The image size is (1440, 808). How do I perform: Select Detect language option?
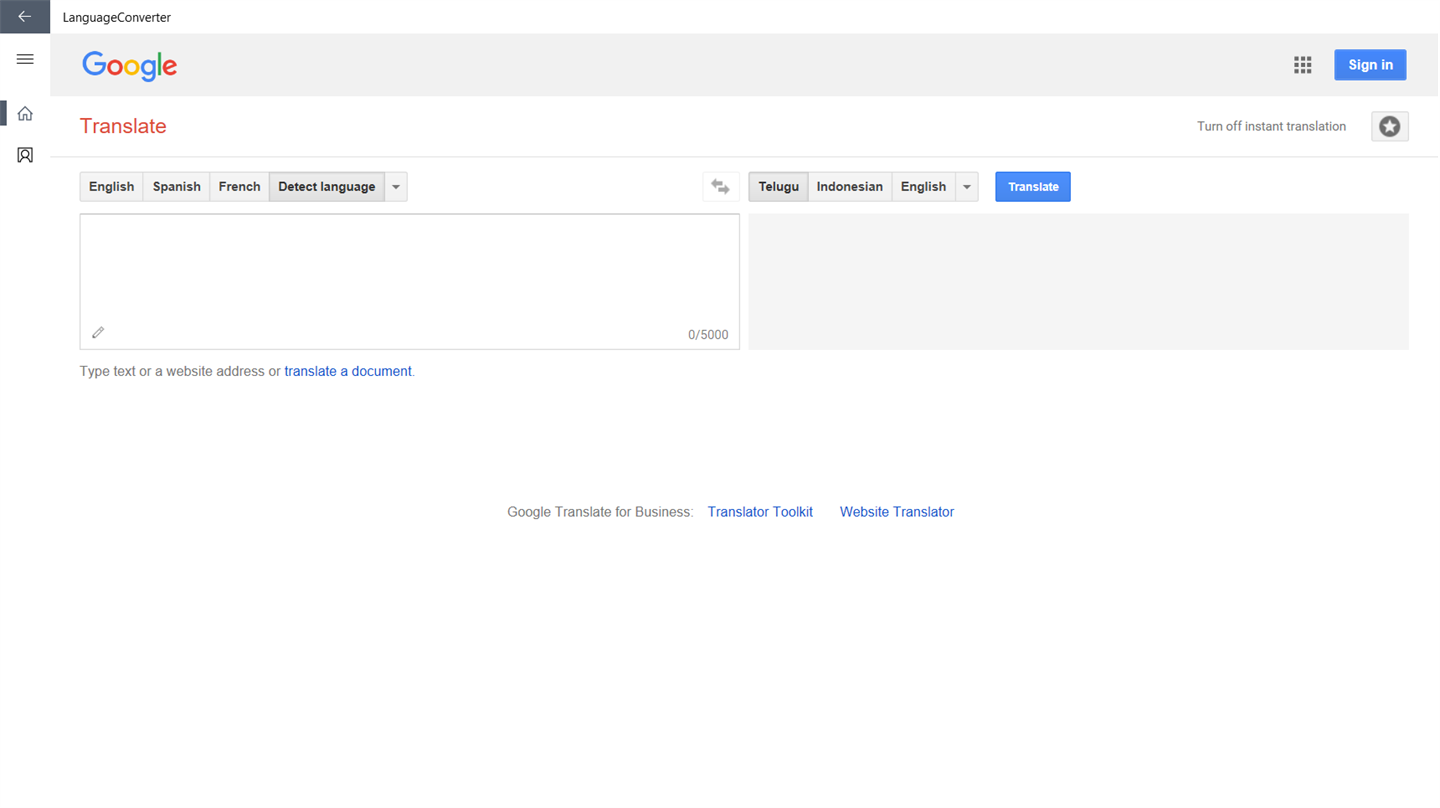point(327,187)
